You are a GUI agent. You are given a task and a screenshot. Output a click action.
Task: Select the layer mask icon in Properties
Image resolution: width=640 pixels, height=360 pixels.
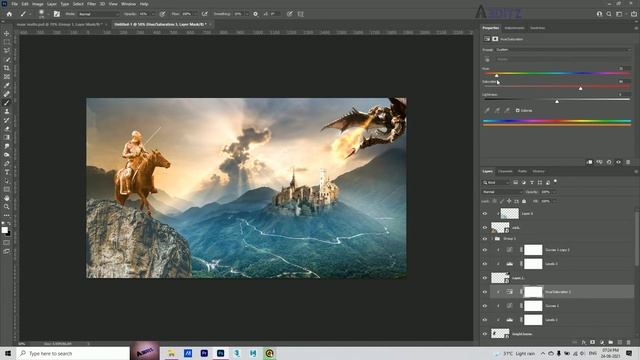click(x=495, y=39)
